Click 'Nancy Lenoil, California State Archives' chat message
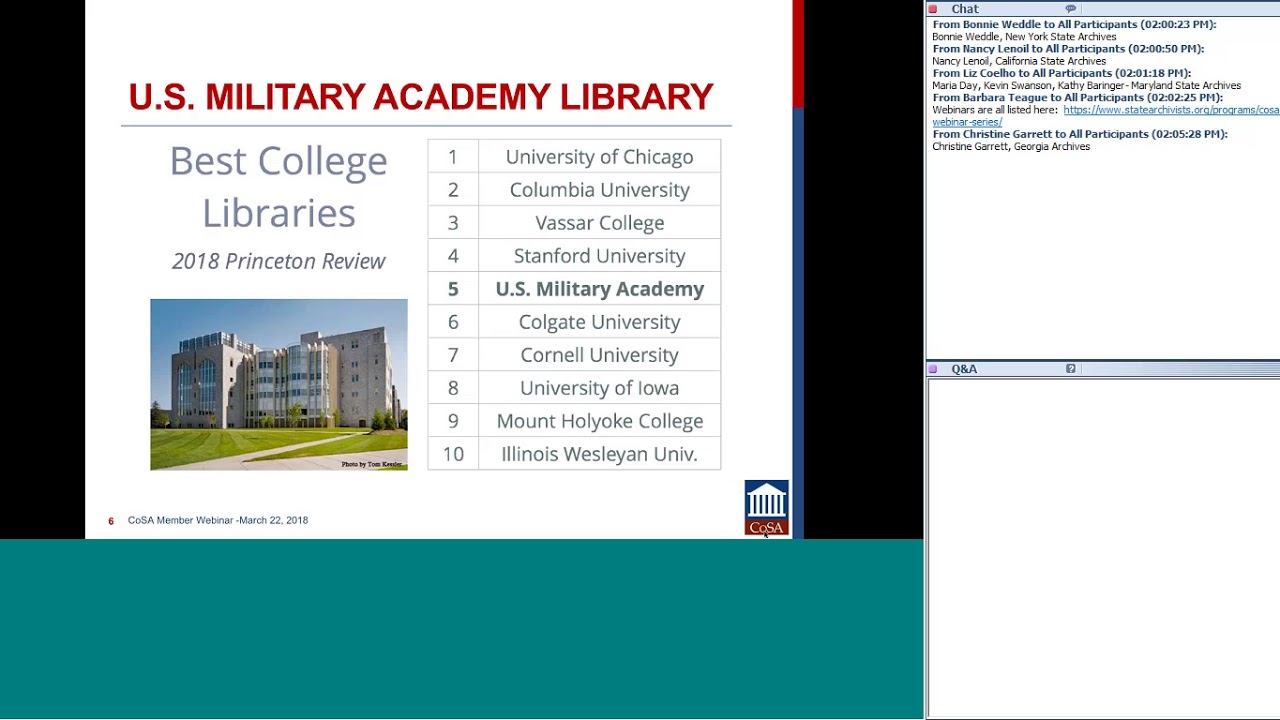Image resolution: width=1280 pixels, height=720 pixels. pyautogui.click(x=1019, y=61)
